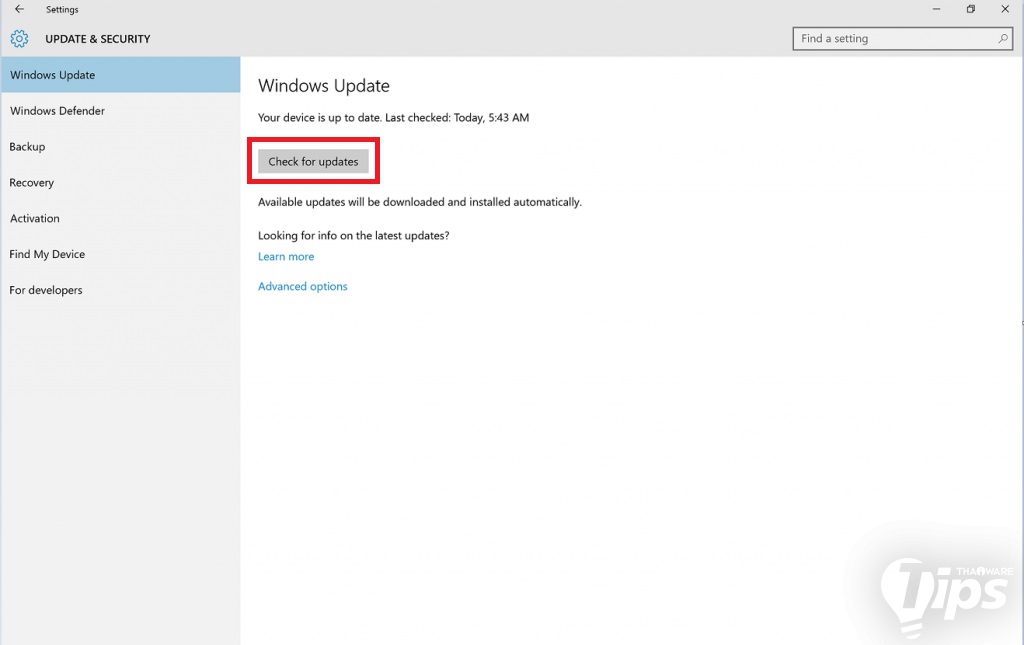Click 'Looking for info on the latest updates?' text
Screen dimensions: 1024x645
click(x=353, y=236)
